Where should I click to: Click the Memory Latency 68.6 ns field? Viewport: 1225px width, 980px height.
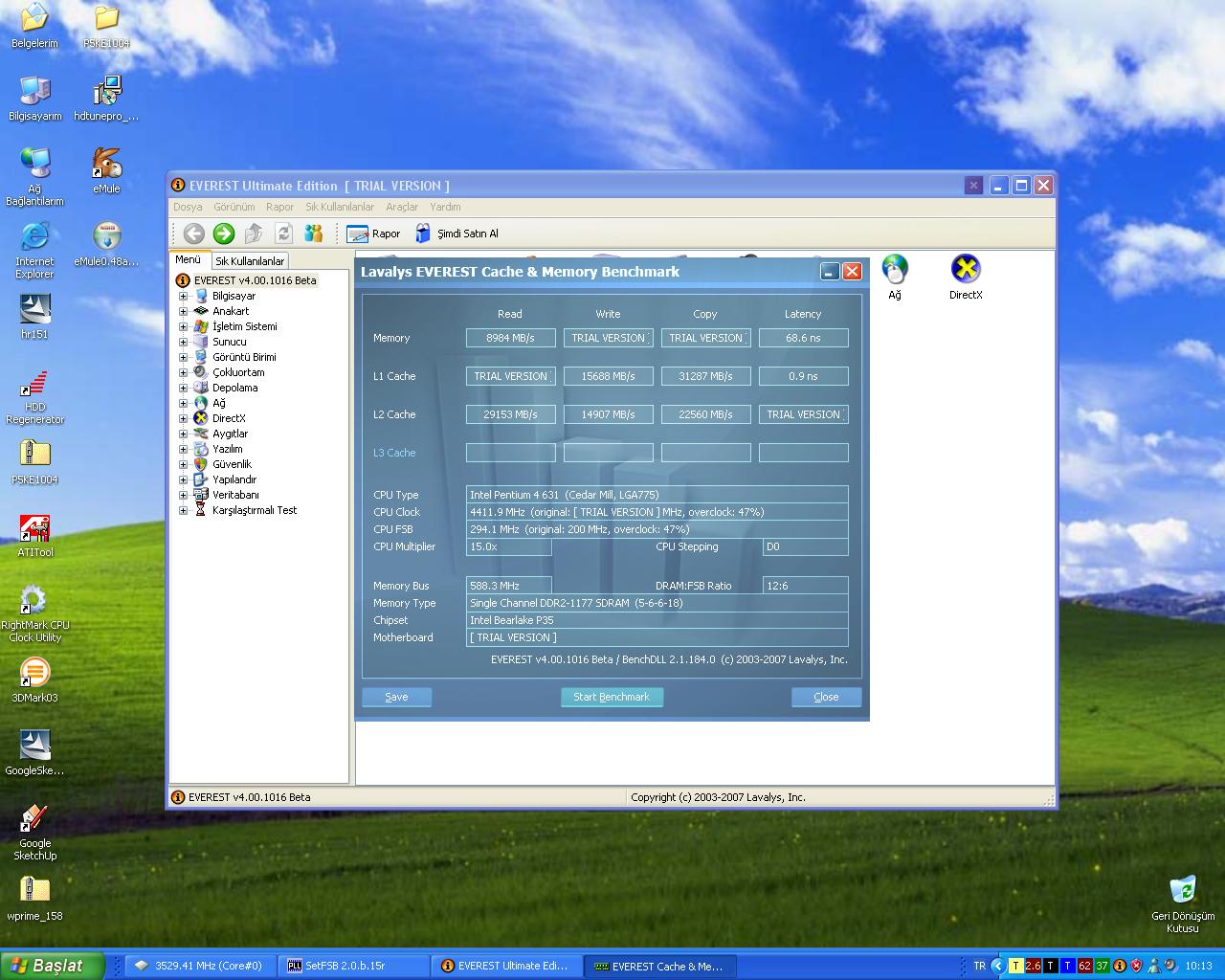[x=804, y=338]
